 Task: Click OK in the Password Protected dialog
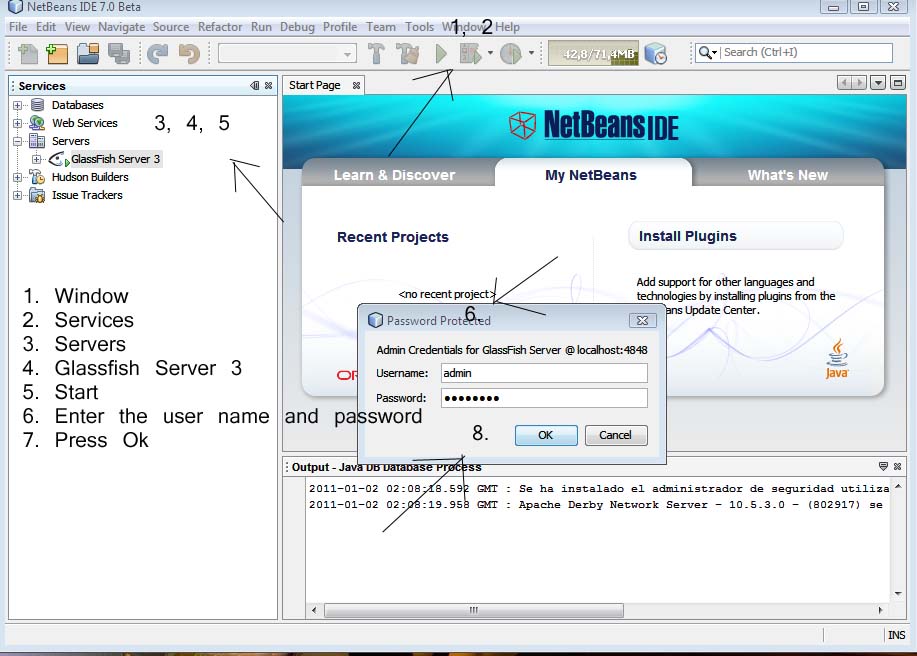[546, 435]
